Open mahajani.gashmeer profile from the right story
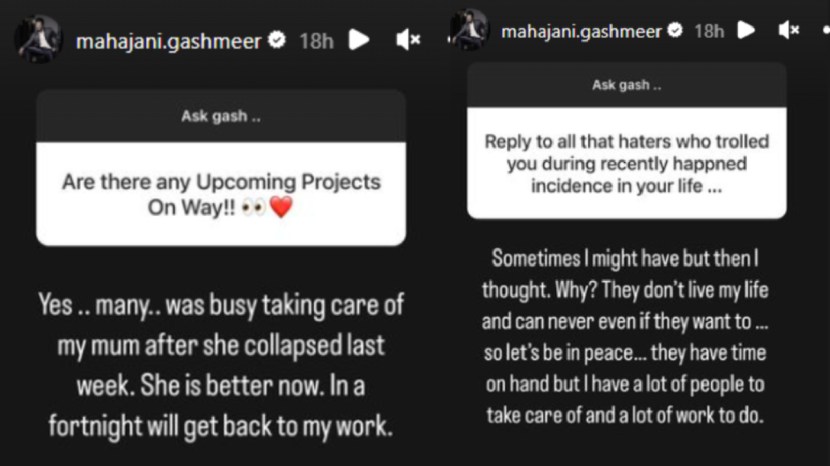The width and height of the screenshot is (830, 466). pyautogui.click(x=581, y=32)
